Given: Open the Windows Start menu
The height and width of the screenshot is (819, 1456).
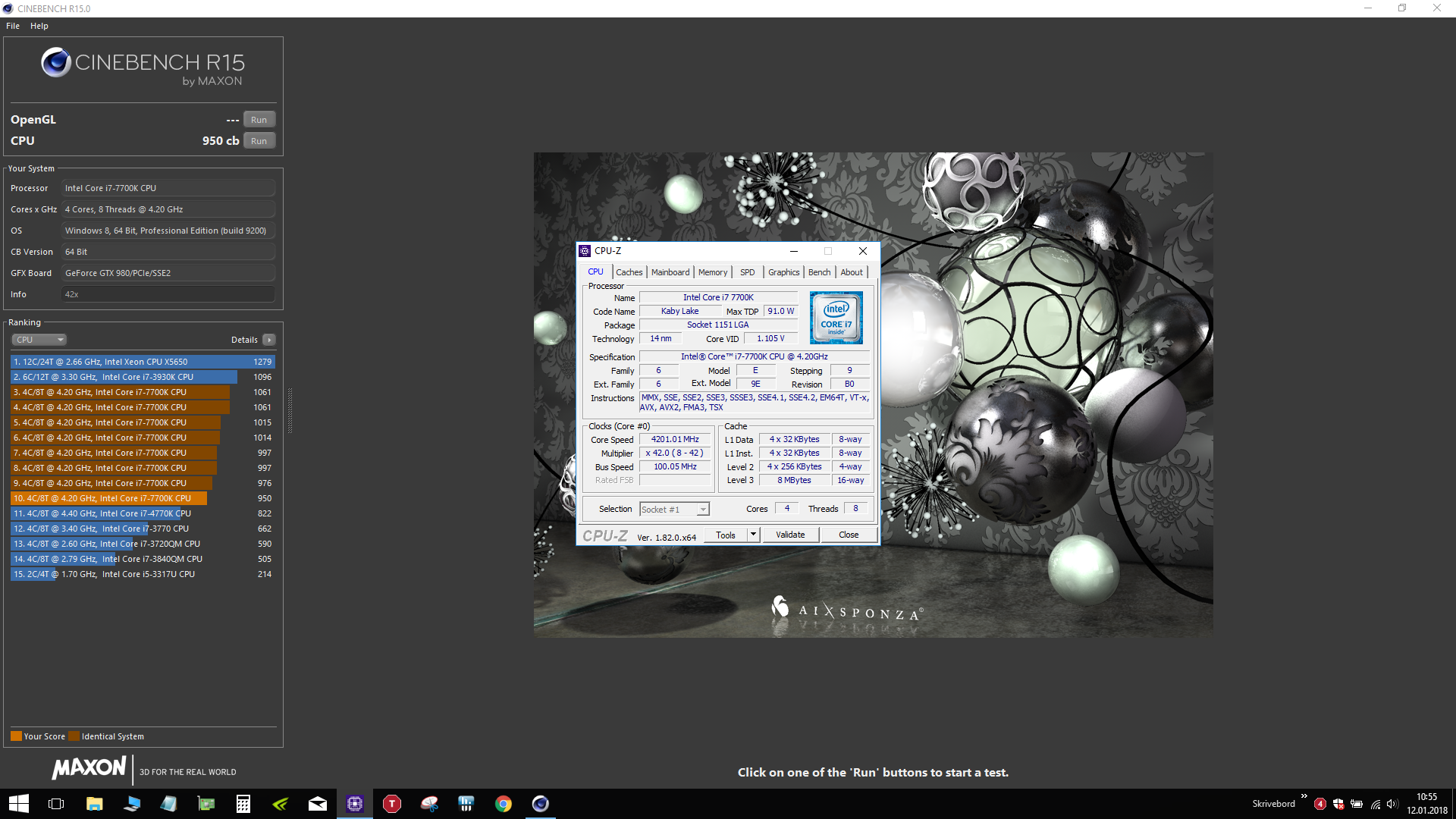Looking at the screenshot, I should (x=18, y=804).
